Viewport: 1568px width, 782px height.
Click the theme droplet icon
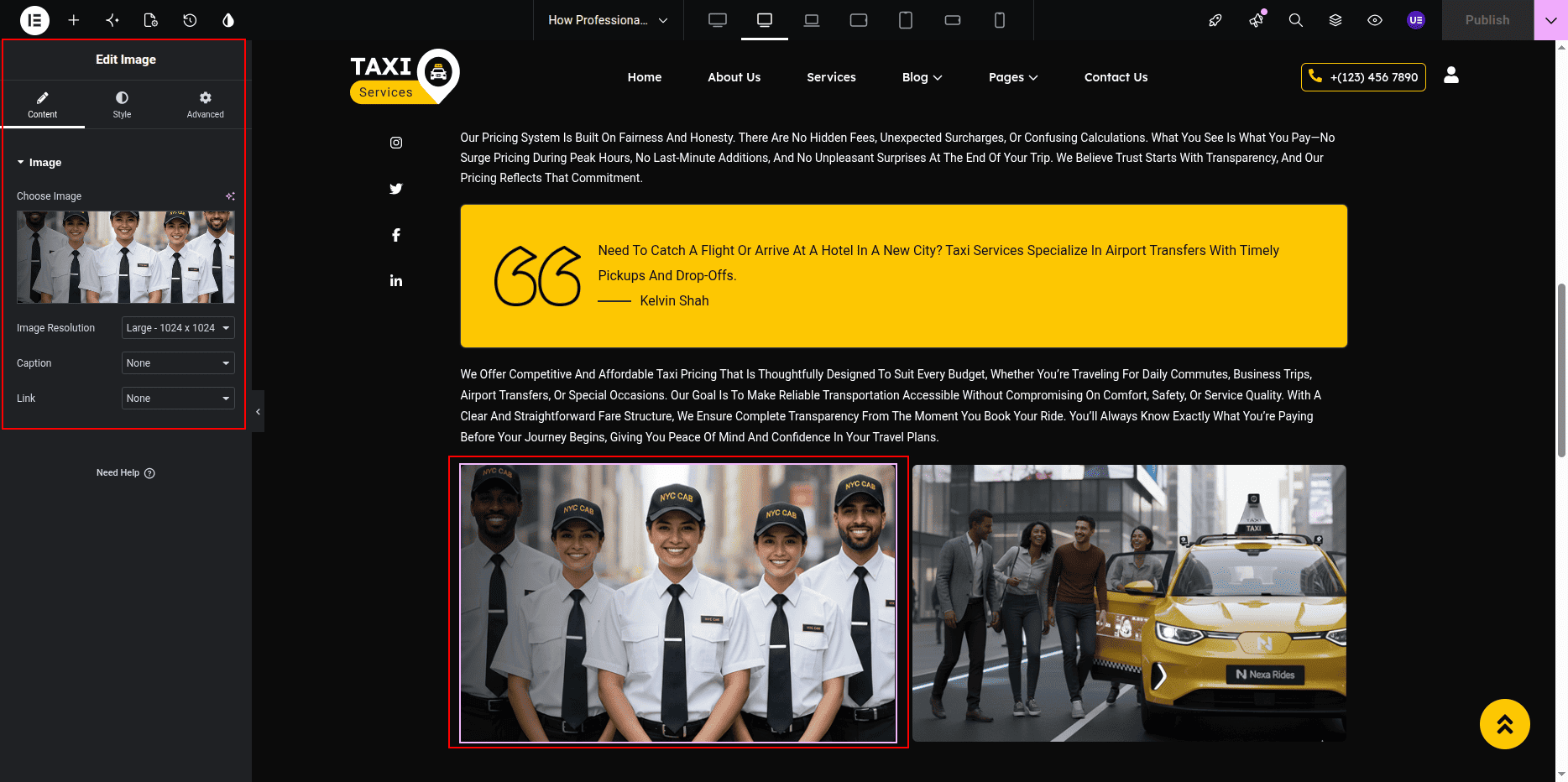pos(228,20)
